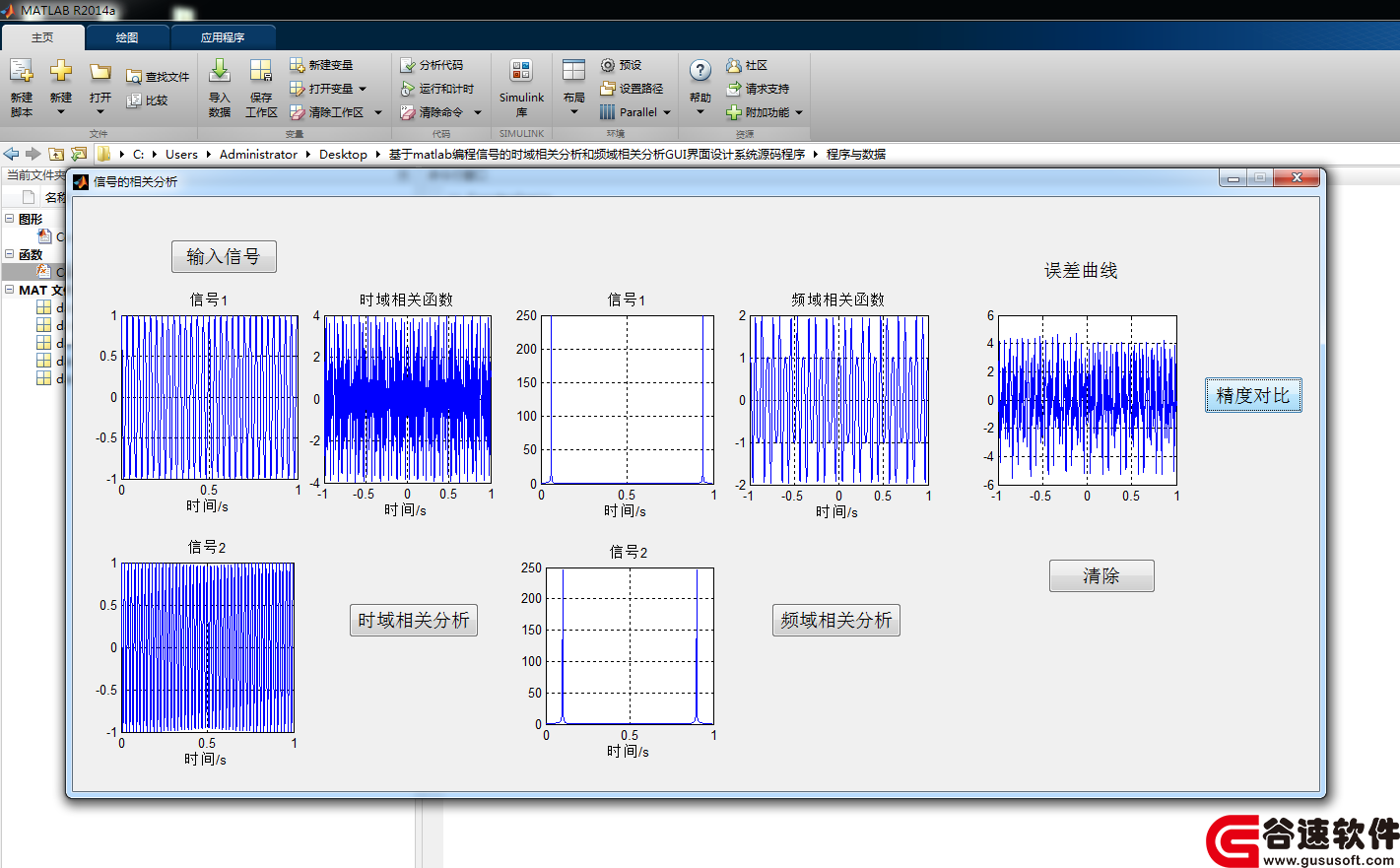
Task: Click Add-Ons (附加功能) icon
Action: 734,112
